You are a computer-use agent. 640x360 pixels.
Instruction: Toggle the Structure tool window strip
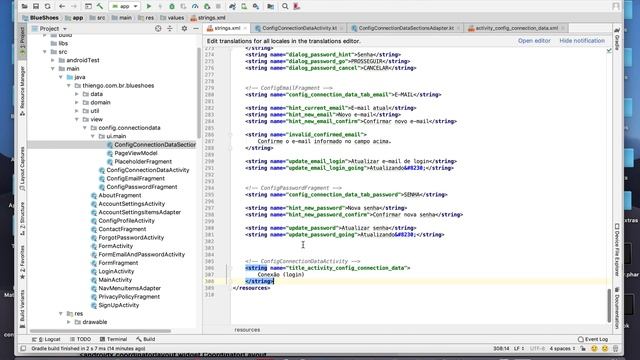[22, 218]
